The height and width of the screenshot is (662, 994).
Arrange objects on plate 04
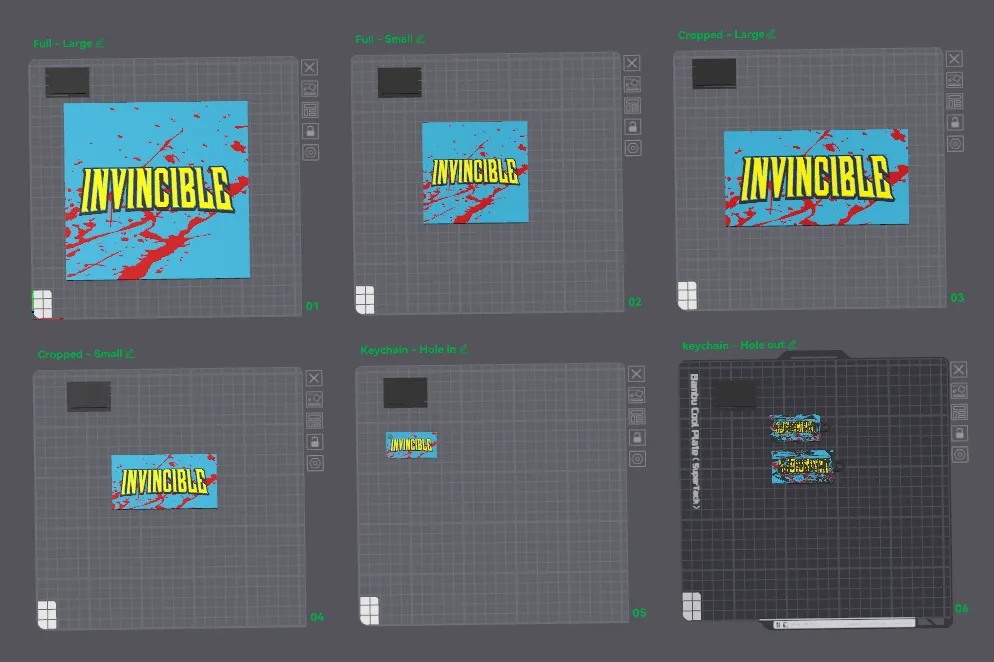[314, 420]
